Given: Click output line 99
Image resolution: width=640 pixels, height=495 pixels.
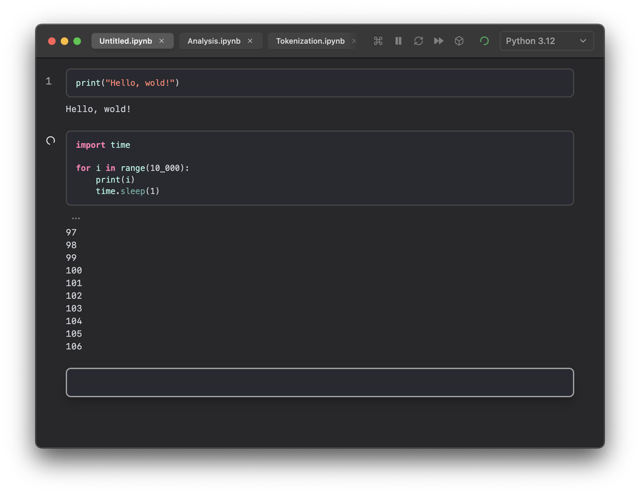Looking at the screenshot, I should pyautogui.click(x=71, y=257).
